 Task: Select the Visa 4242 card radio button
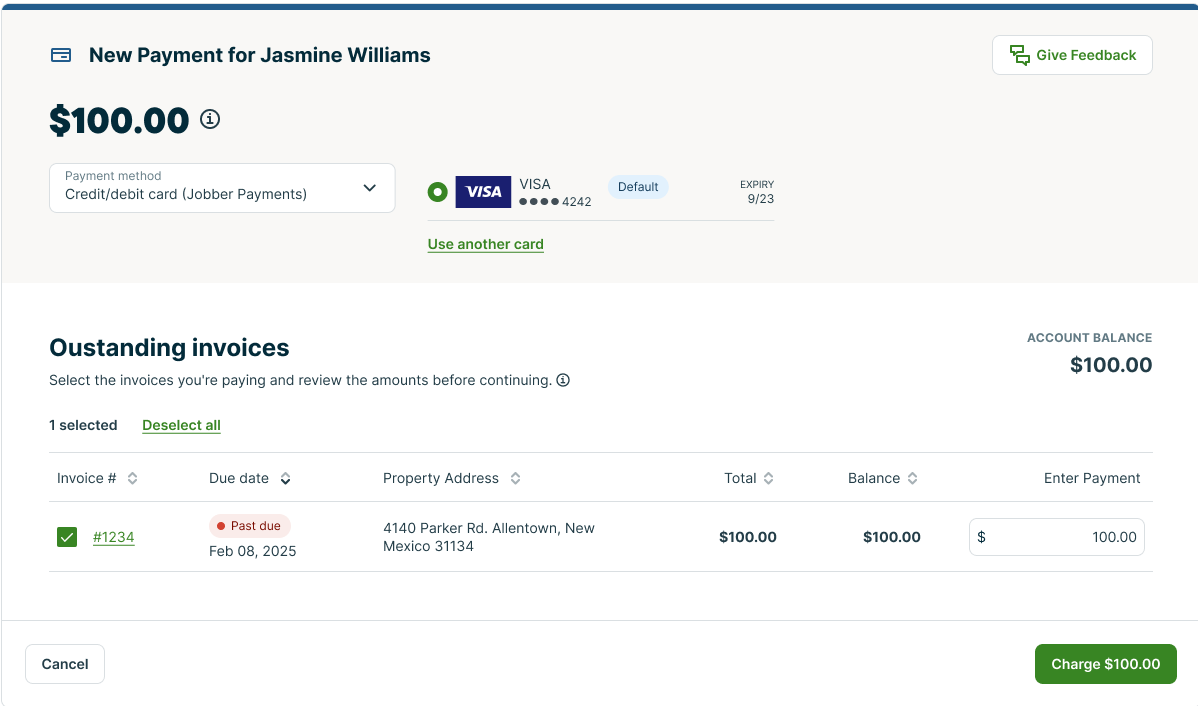click(x=437, y=191)
